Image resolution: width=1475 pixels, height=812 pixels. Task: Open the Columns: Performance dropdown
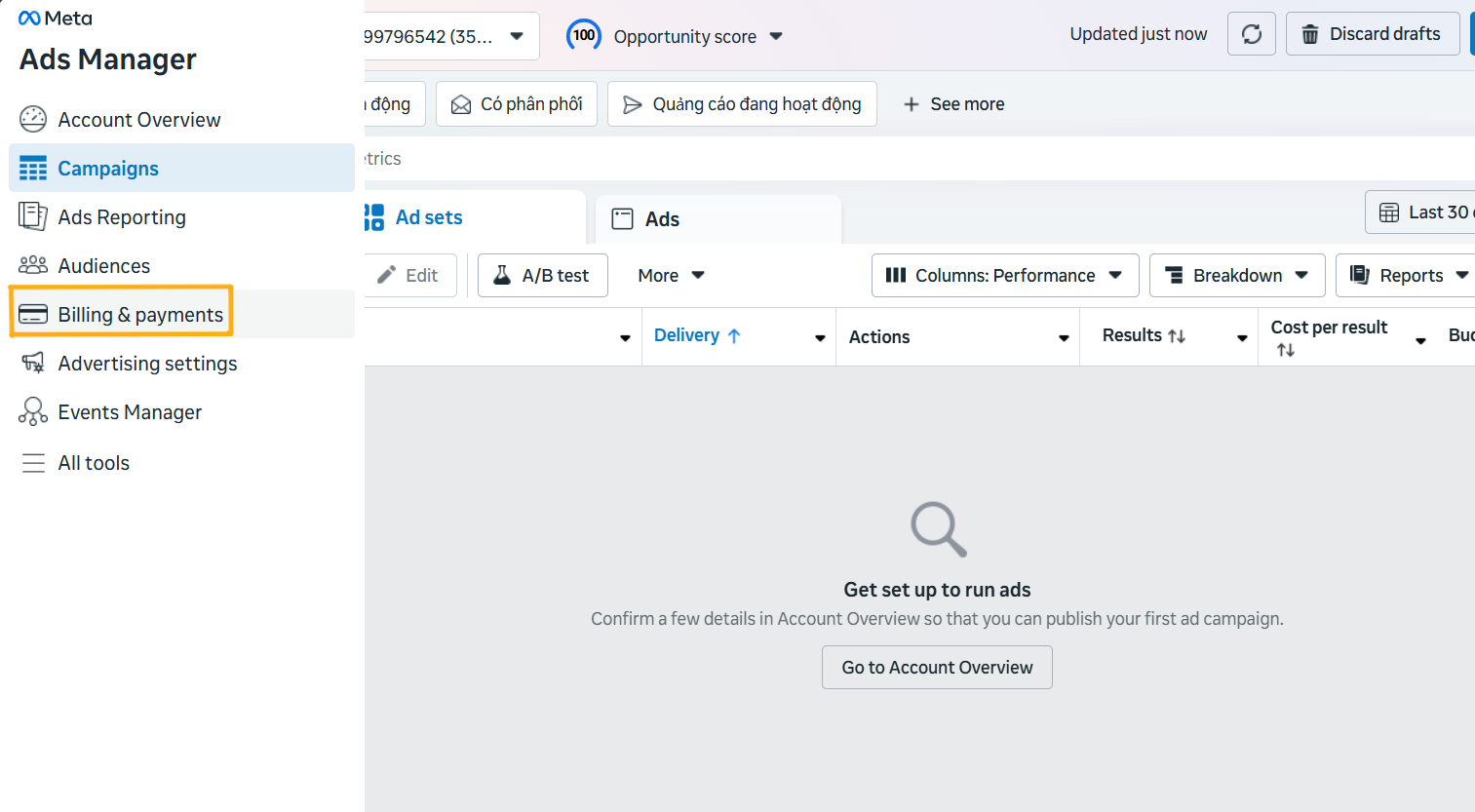click(x=1004, y=276)
